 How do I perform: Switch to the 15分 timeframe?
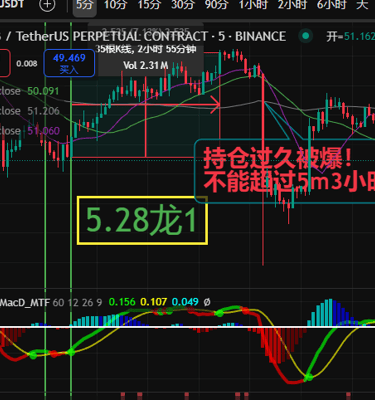149,5
